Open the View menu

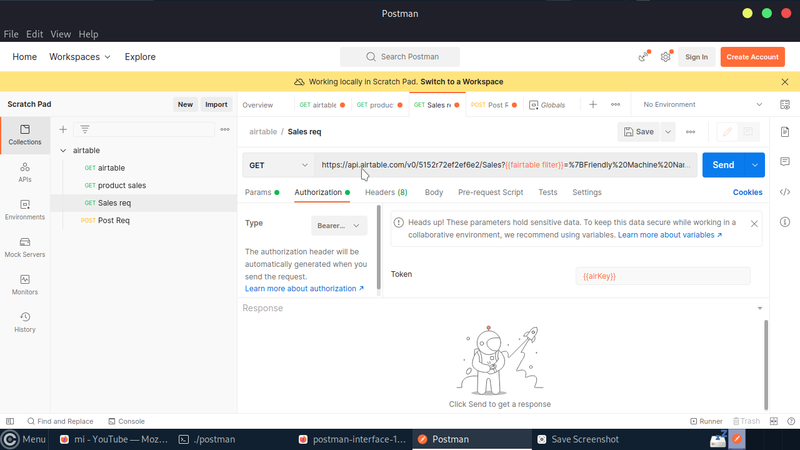click(x=60, y=34)
